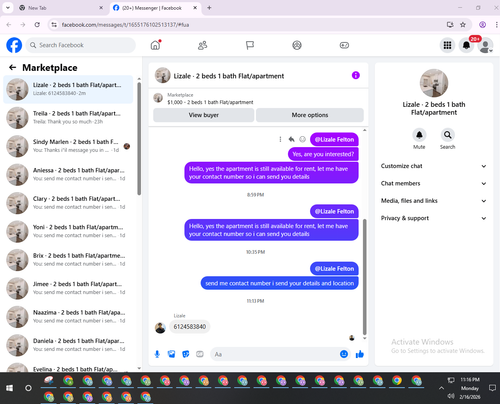
Task: Open the Chrome profile icon
Action: tap(482, 25)
